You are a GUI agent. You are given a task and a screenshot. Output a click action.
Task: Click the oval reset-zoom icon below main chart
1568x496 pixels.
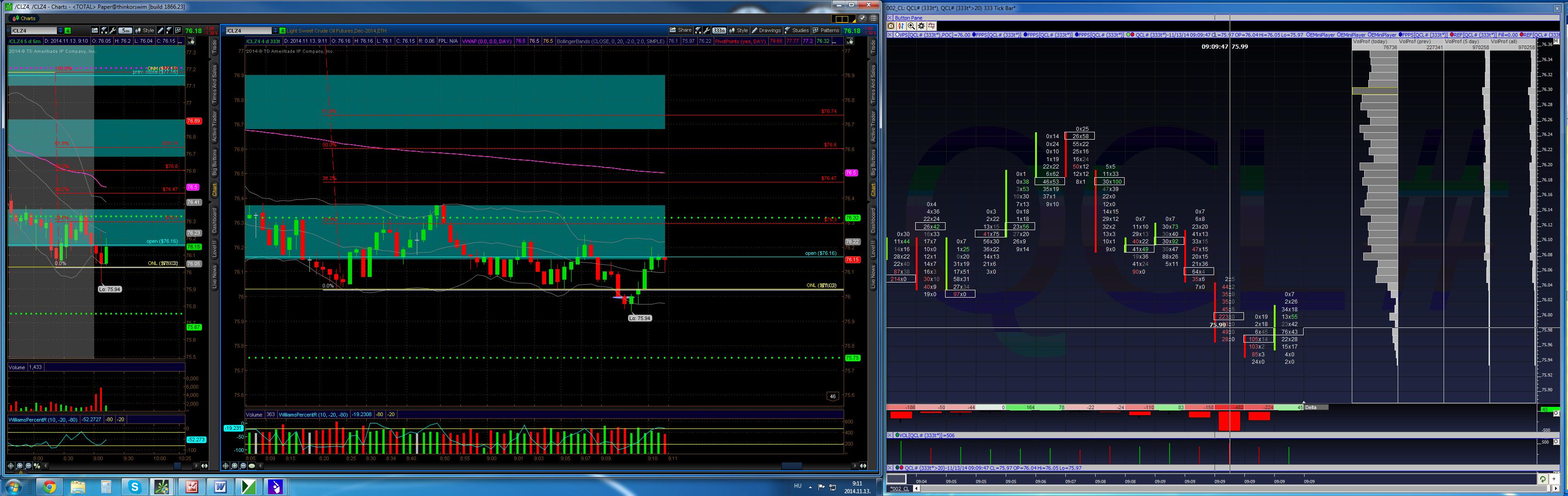[x=252, y=466]
